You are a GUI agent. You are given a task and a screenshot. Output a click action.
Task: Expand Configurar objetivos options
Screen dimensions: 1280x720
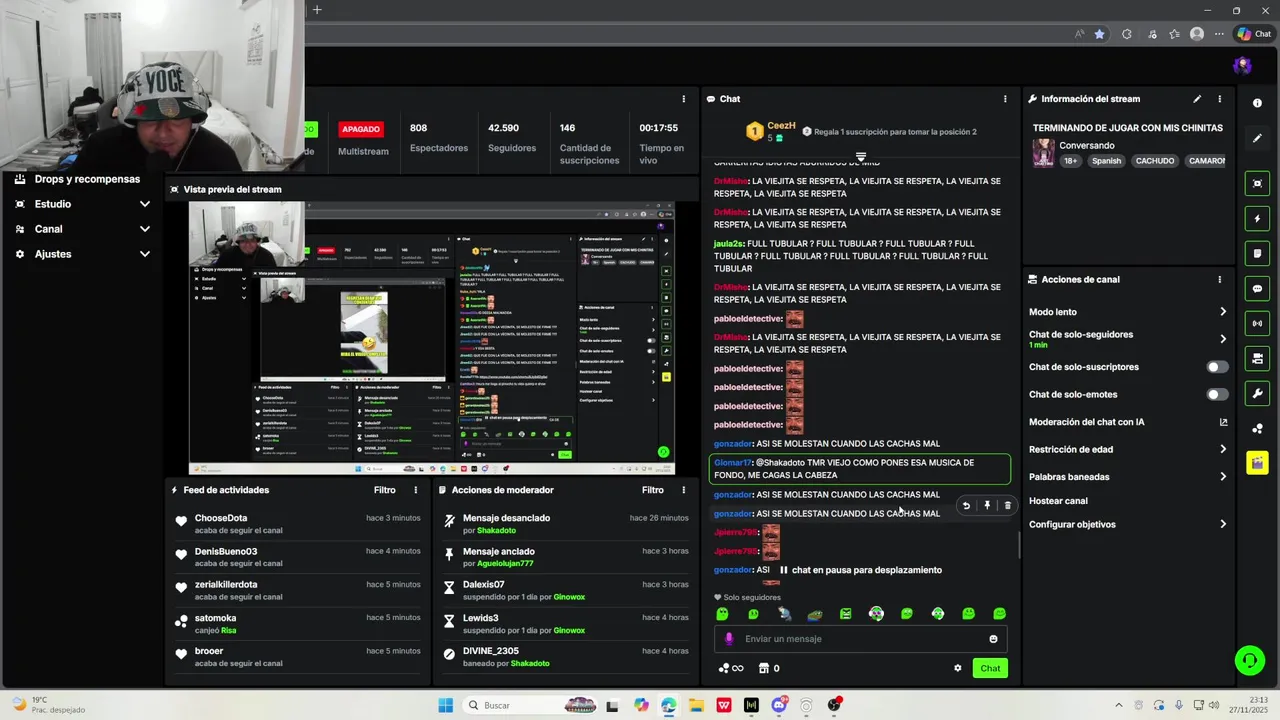point(1222,524)
